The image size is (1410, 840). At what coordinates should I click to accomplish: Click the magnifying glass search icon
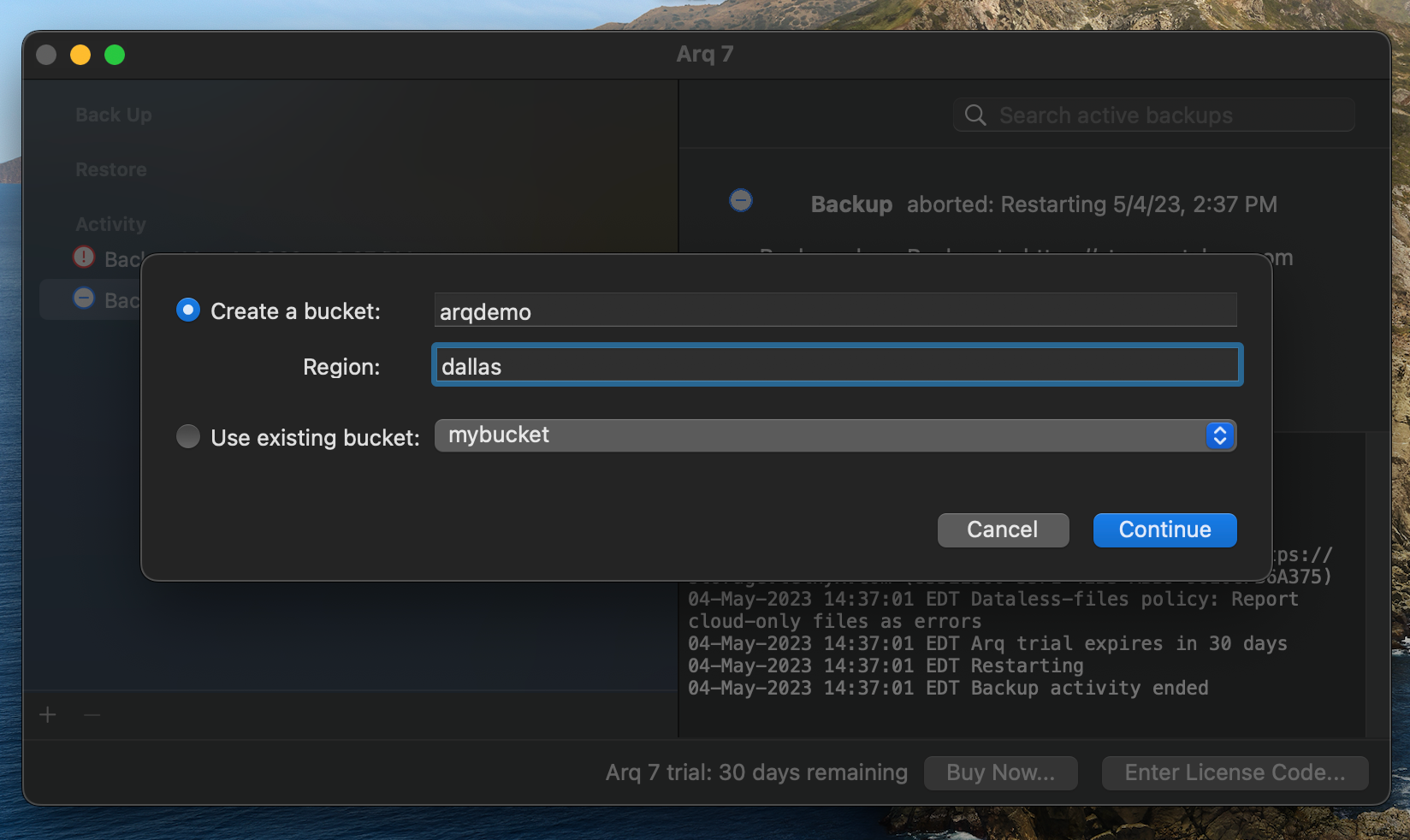[975, 115]
